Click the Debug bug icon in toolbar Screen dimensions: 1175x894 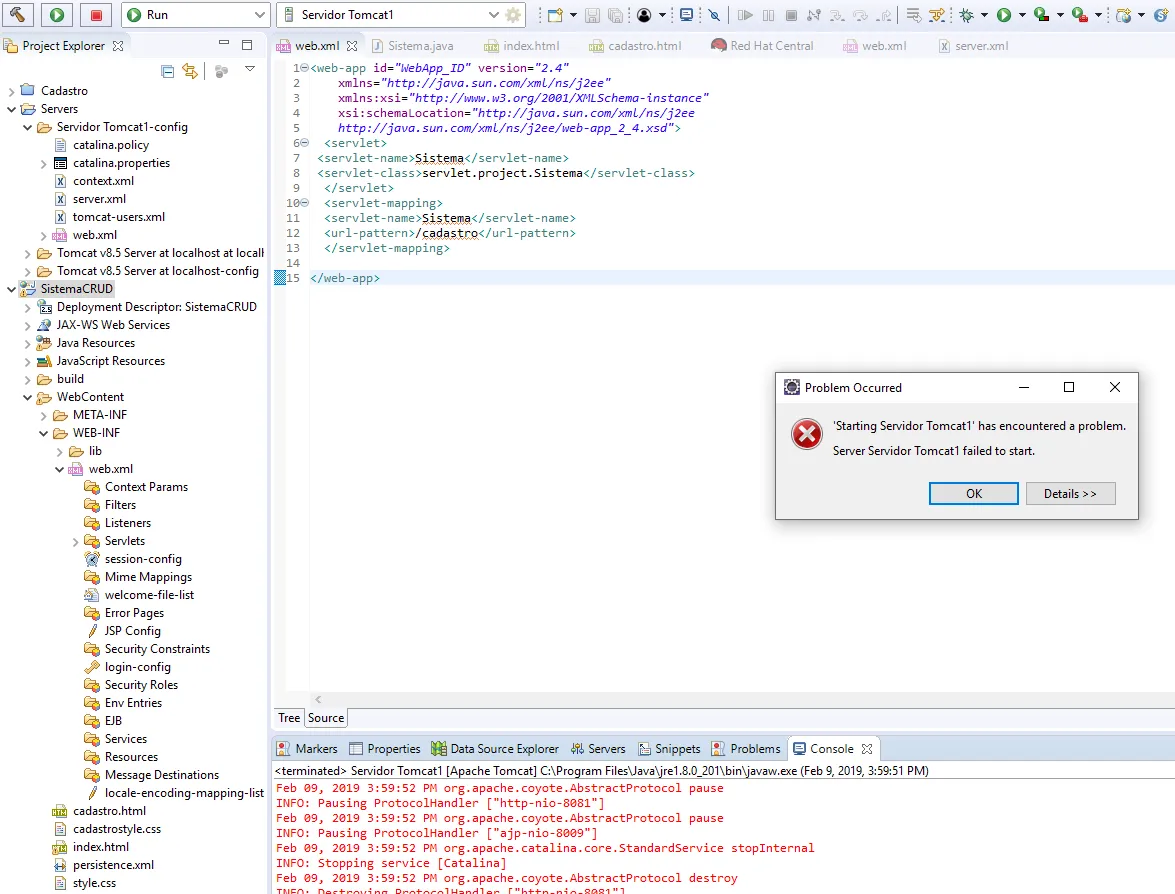[966, 15]
